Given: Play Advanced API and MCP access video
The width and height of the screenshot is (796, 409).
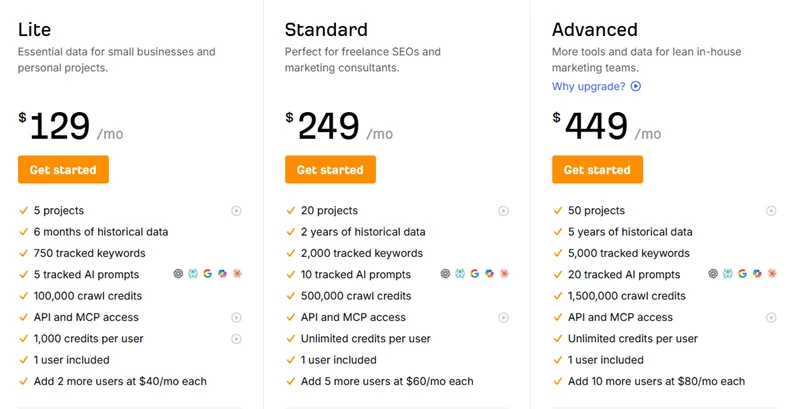Looking at the screenshot, I should 771,318.
